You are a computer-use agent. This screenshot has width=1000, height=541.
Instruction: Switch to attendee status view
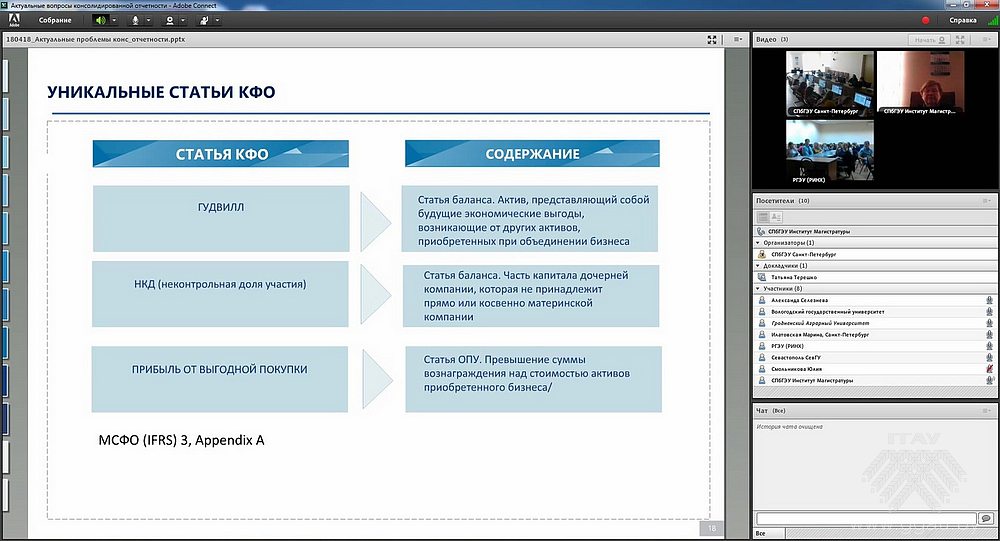click(x=776, y=218)
